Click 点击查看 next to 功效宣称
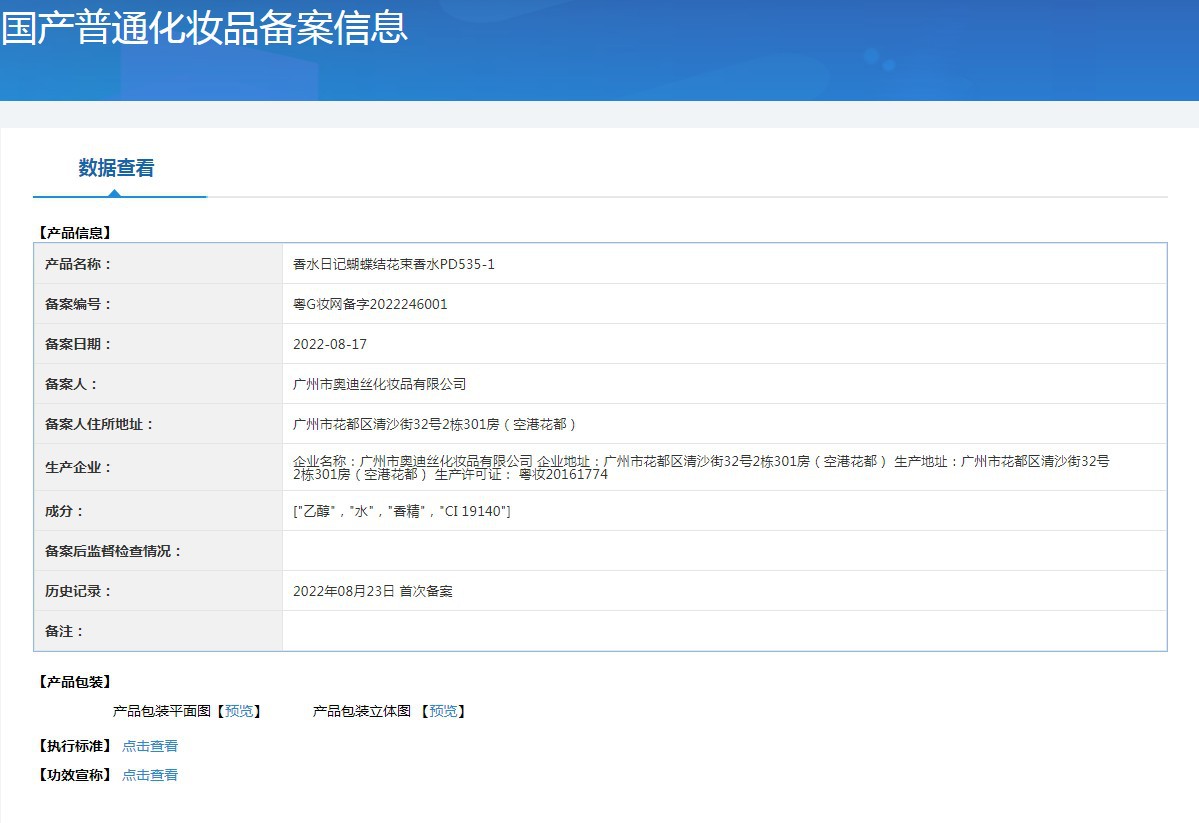The image size is (1199, 823). [150, 775]
